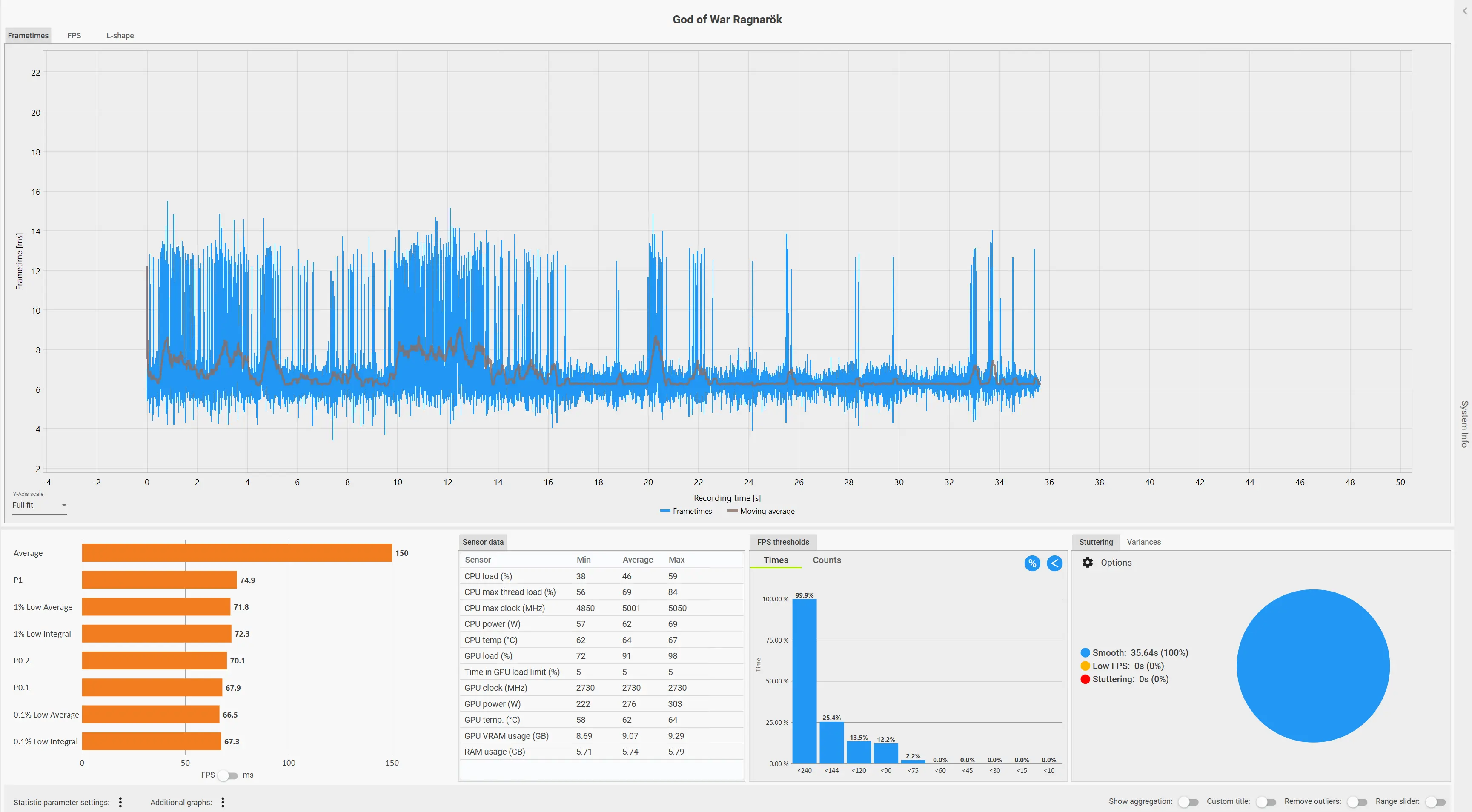Click the <240 threshold bar
The width and height of the screenshot is (1472, 812).
pos(804,680)
